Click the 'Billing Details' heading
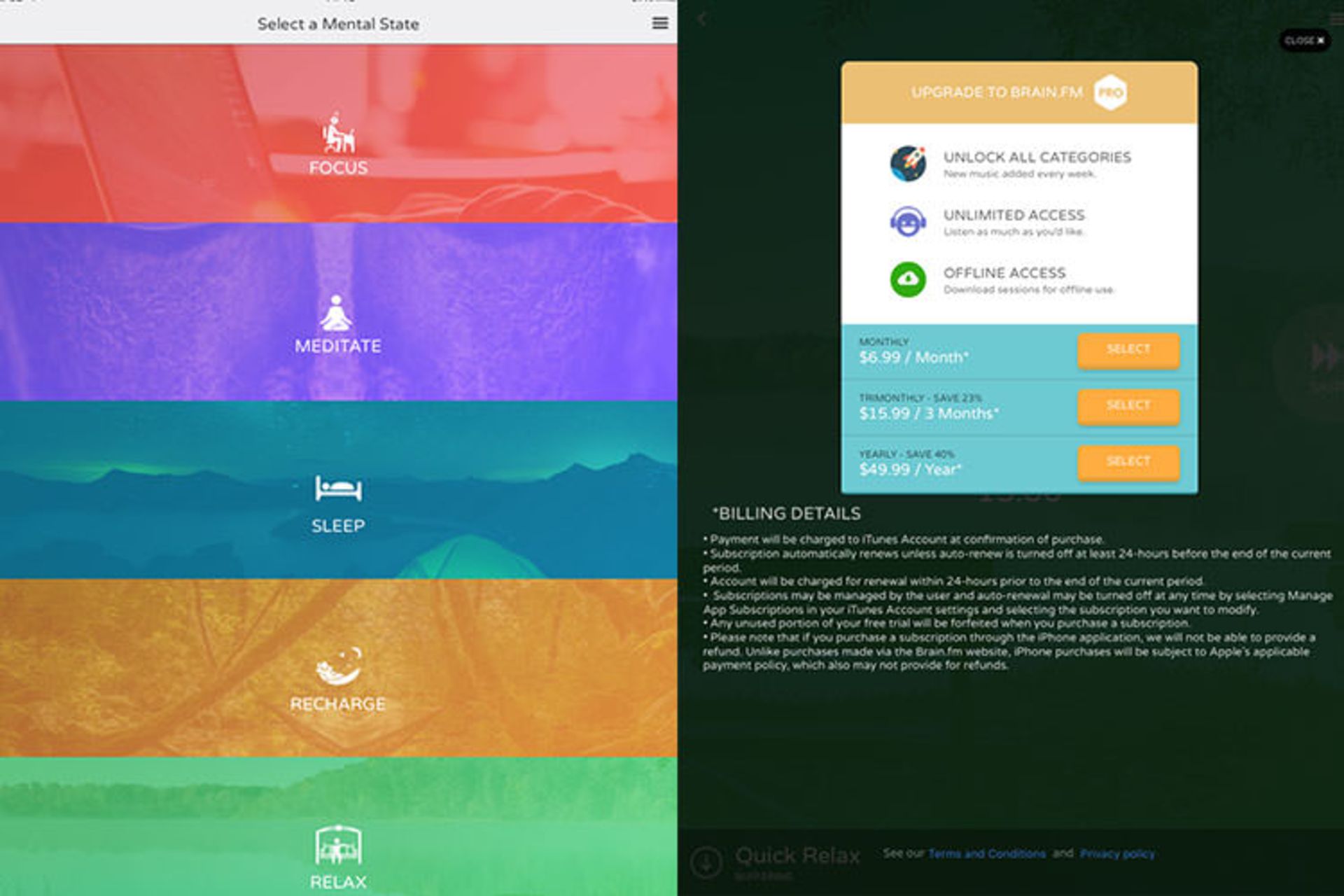The image size is (1344, 896). [787, 514]
